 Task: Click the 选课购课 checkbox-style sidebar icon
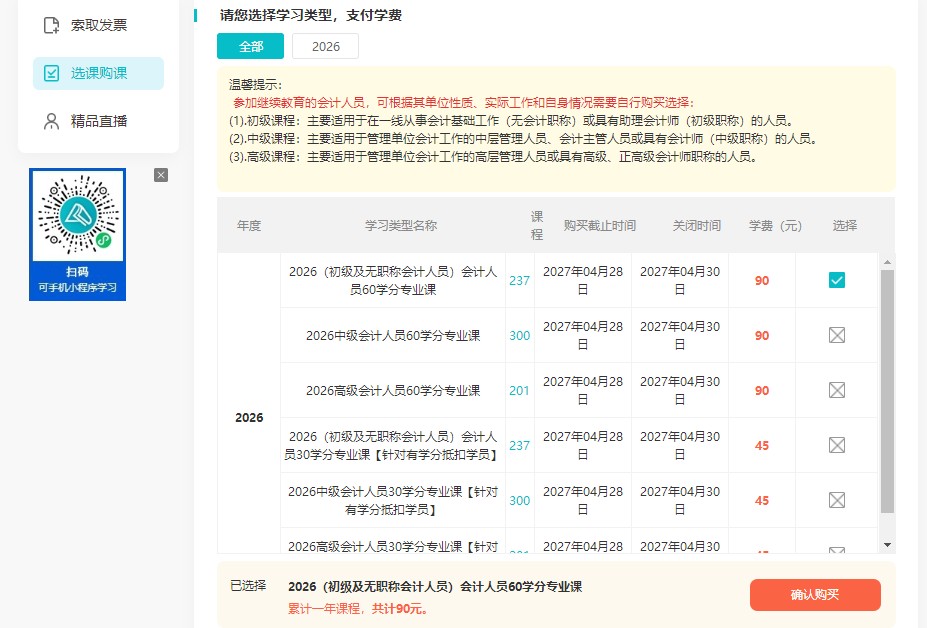(51, 73)
